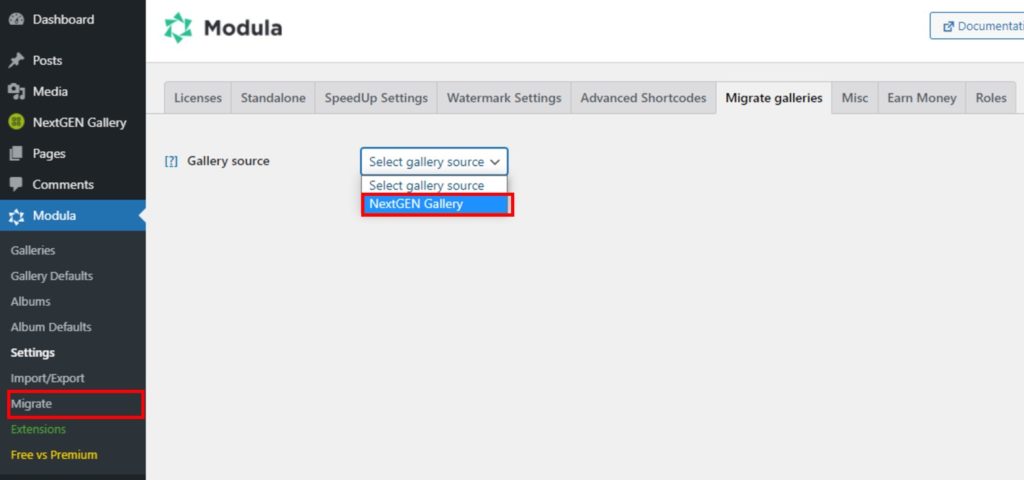This screenshot has width=1024, height=480.
Task: Switch to the Licenses tab
Action: (x=198, y=98)
